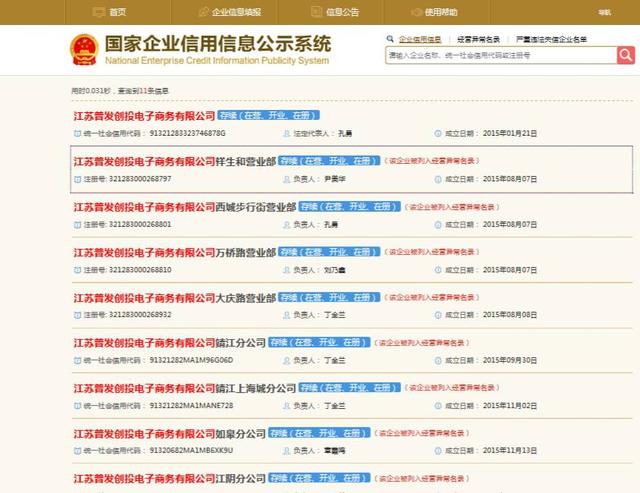Click the credit code icon before 91321283323746878G
640x493 pixels.
[77, 133]
